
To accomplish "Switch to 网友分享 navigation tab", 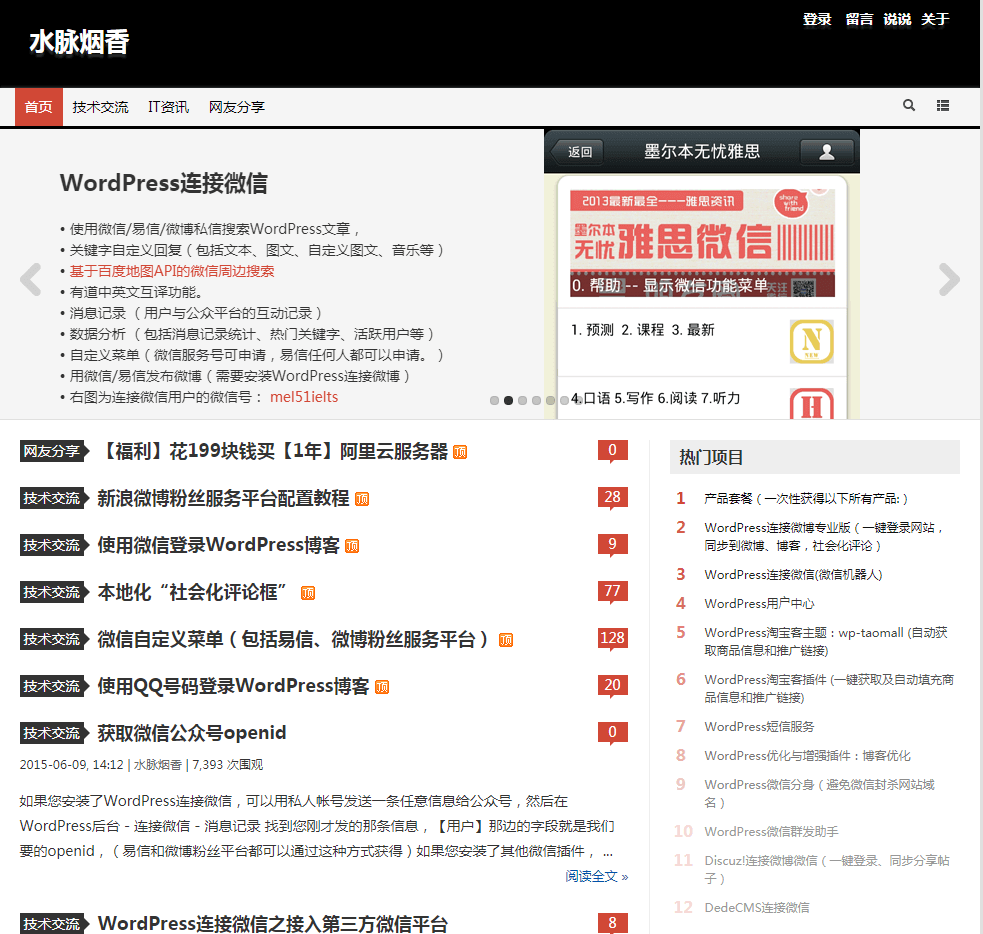I will (x=236, y=107).
